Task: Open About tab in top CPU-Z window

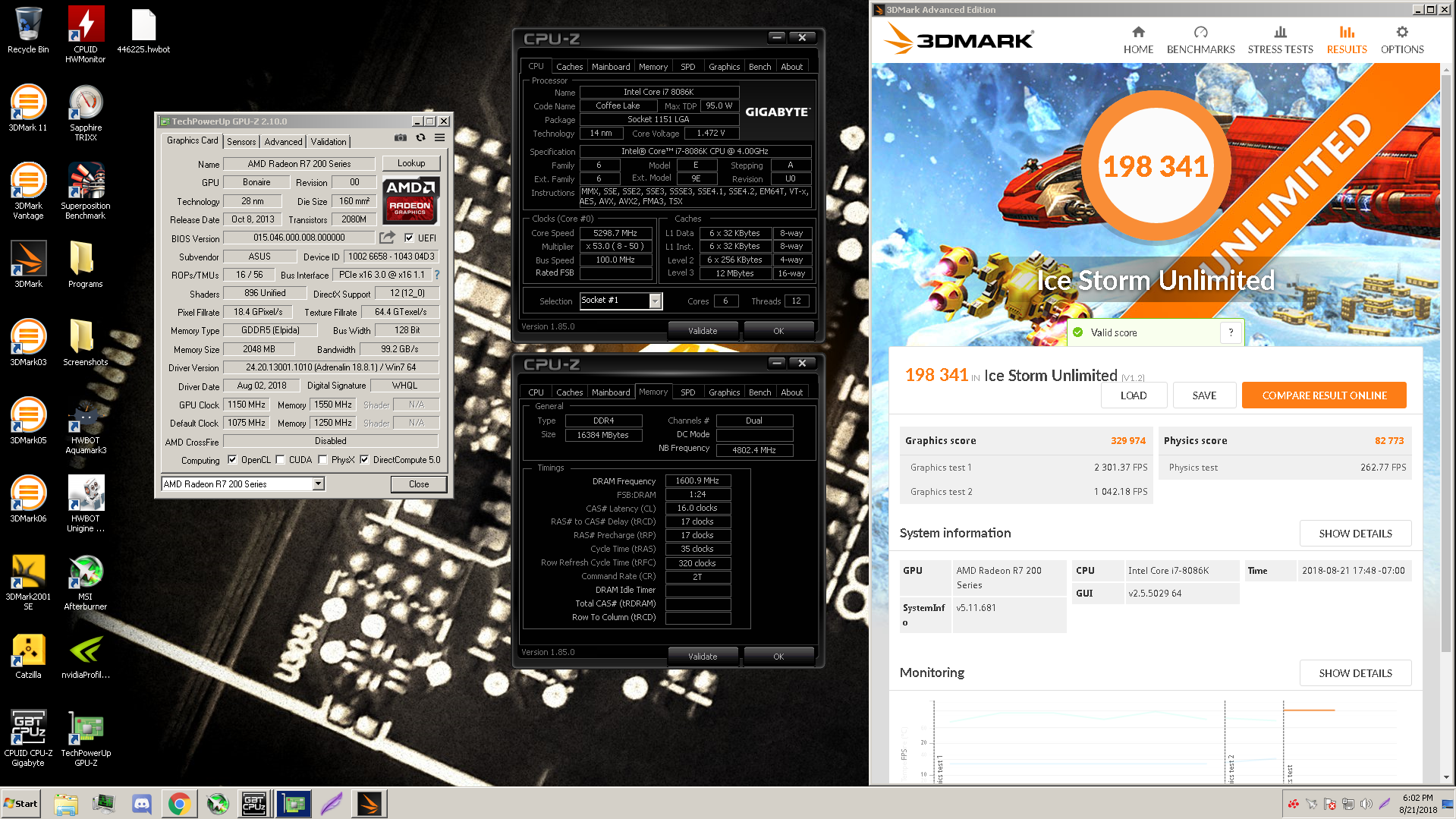Action: [x=791, y=67]
